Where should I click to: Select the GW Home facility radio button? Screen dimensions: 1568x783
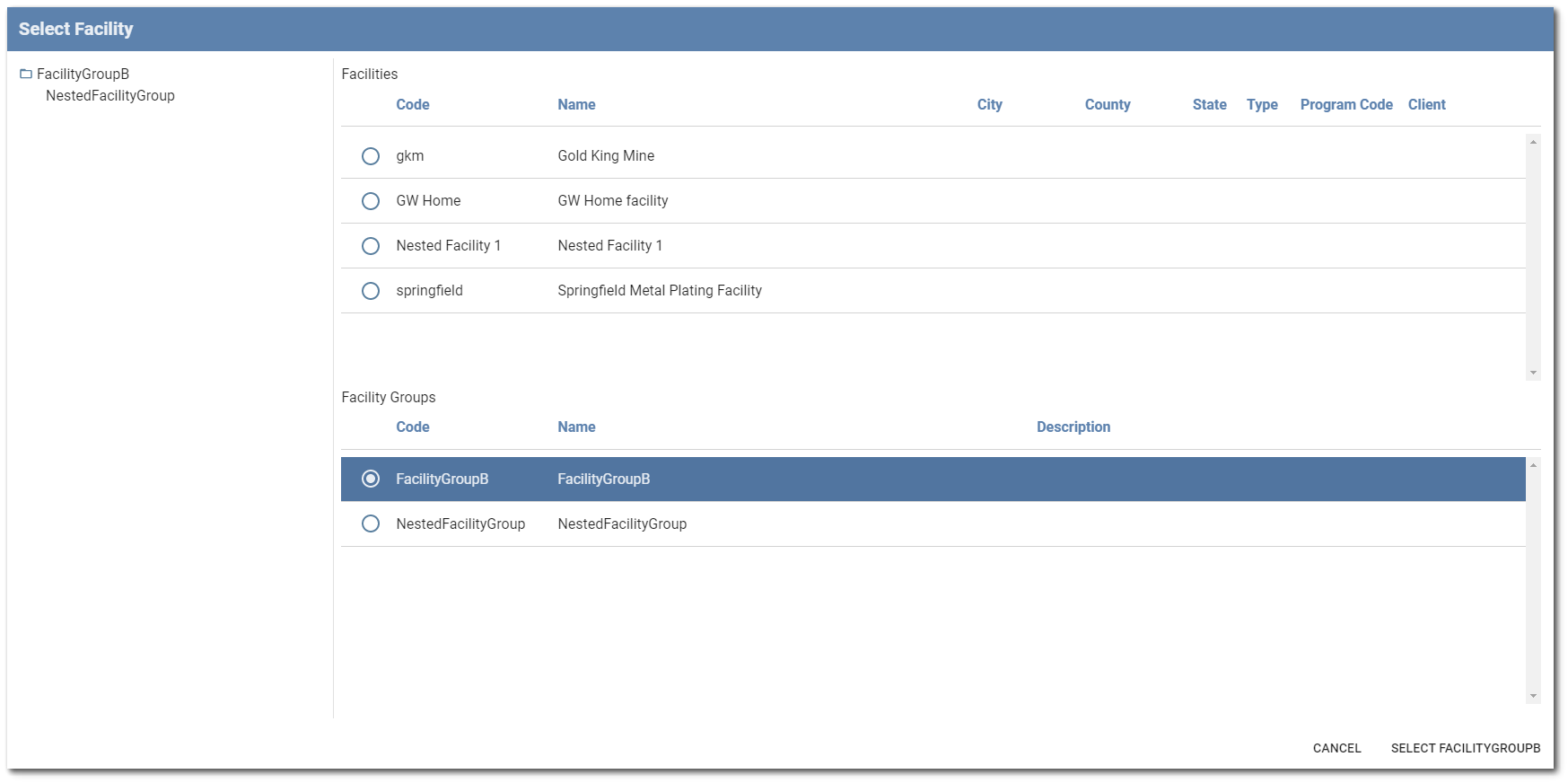(x=371, y=201)
